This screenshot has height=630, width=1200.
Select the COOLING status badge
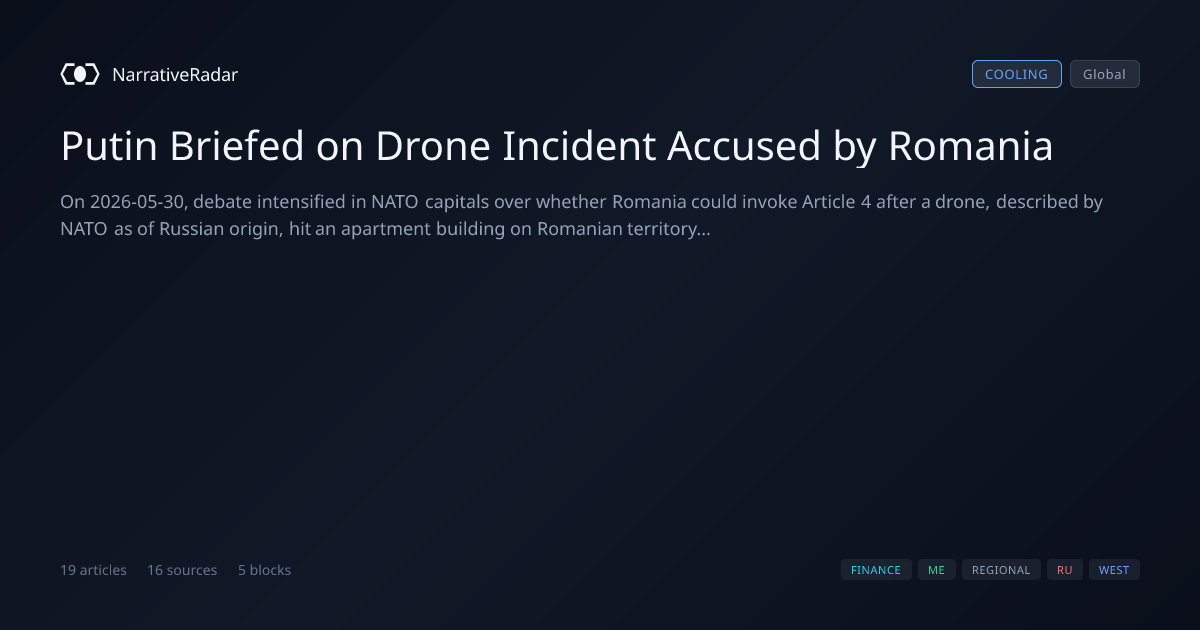coord(1016,74)
